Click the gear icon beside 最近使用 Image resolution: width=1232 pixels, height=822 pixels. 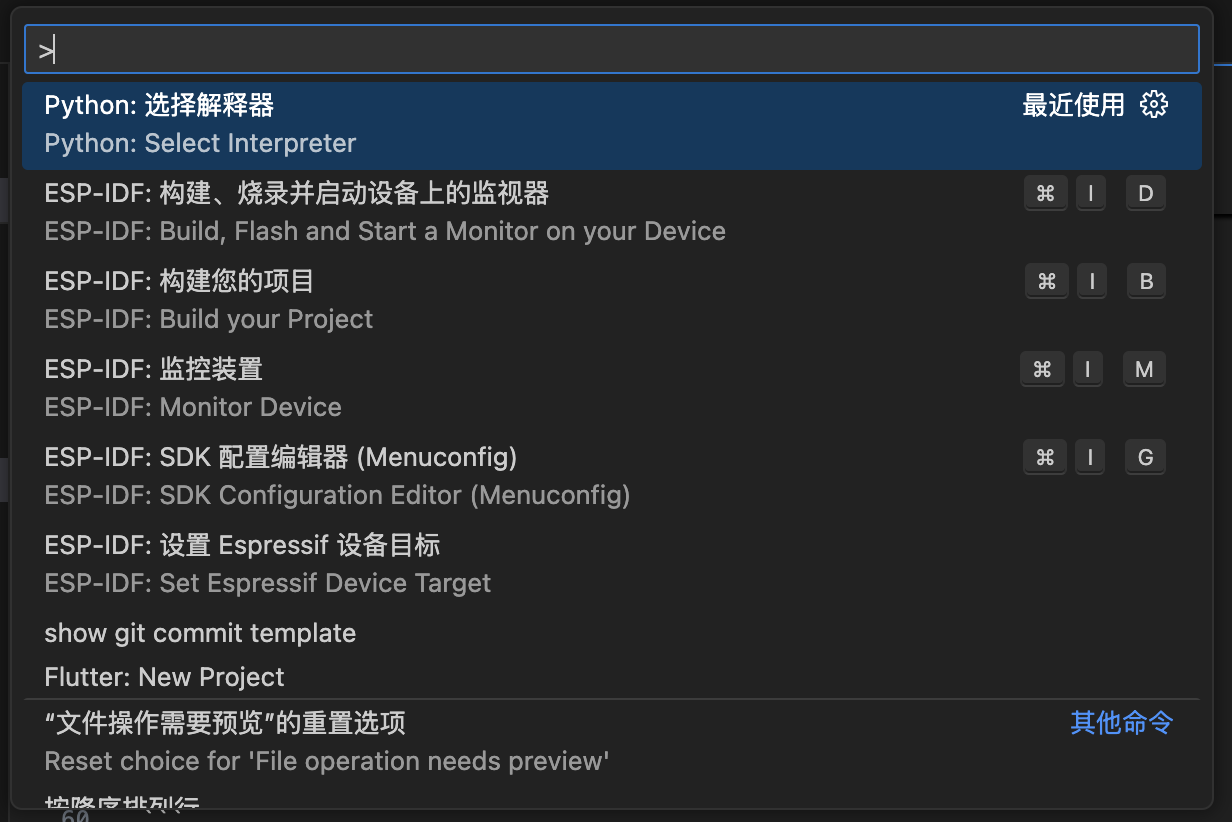point(1154,104)
